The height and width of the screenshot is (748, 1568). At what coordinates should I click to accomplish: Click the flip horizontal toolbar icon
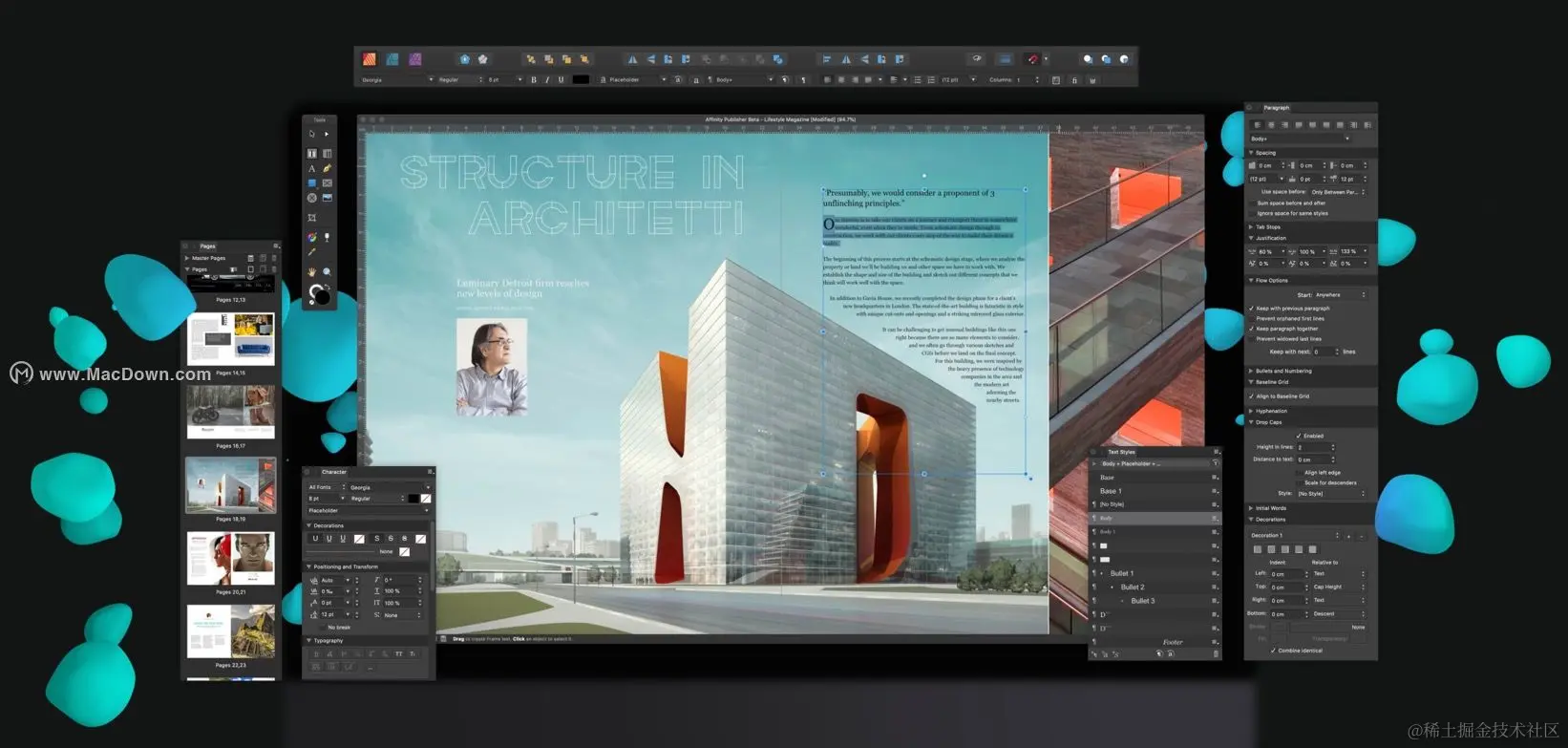click(x=632, y=59)
